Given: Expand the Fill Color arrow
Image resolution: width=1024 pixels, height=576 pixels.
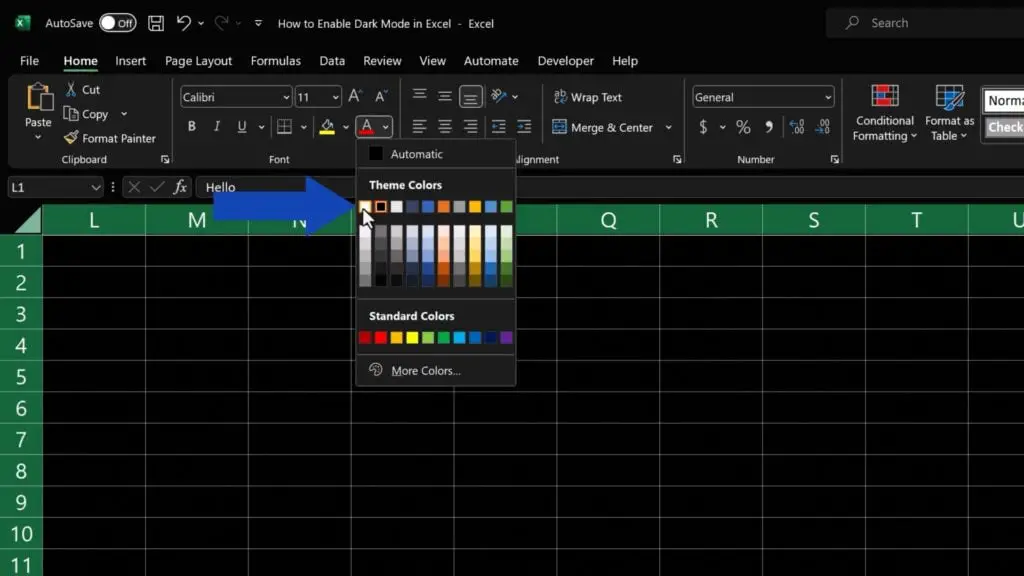Looking at the screenshot, I should [346, 127].
